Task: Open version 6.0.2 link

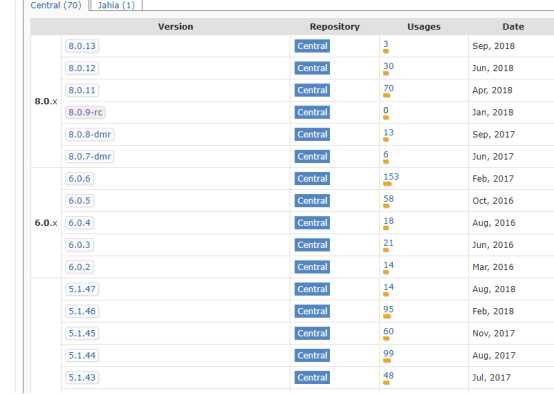Action: tap(79, 267)
